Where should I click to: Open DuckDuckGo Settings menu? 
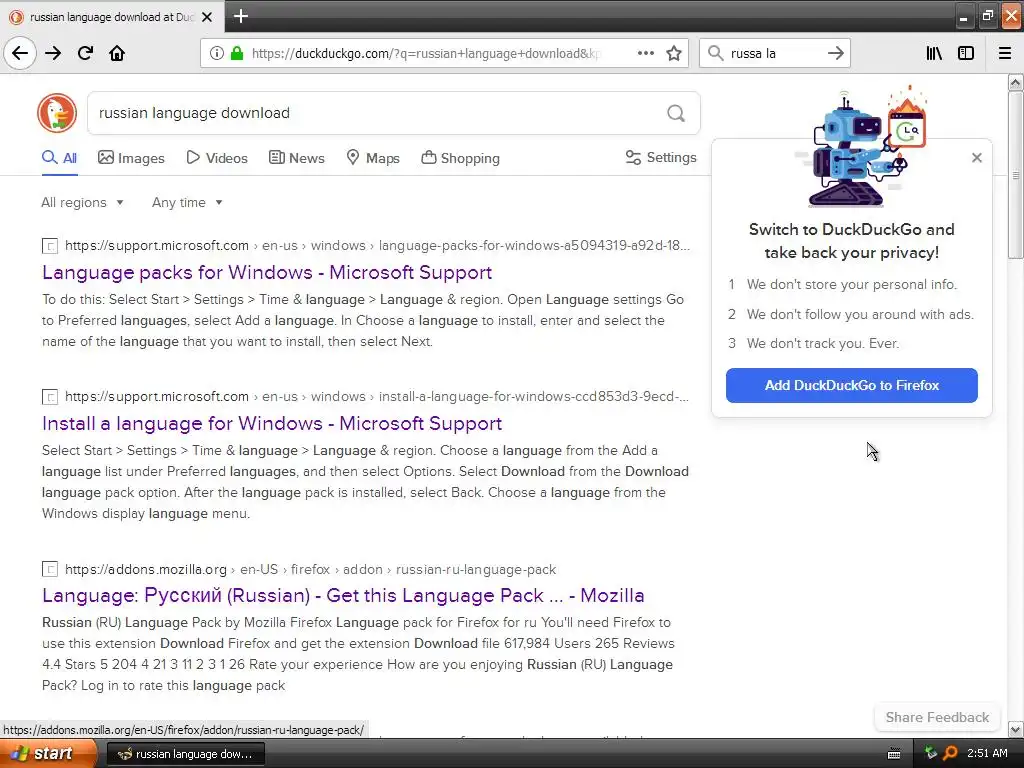coord(661,157)
